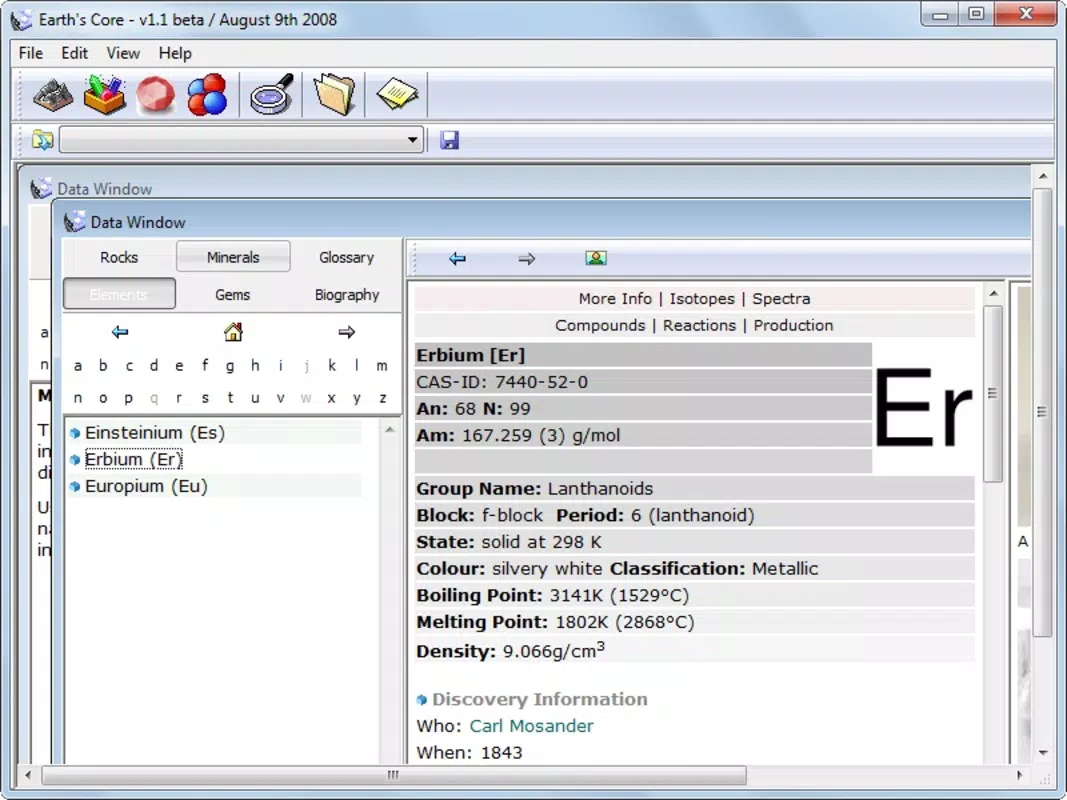Switch to the Glossary category
The image size is (1067, 800).
click(x=346, y=257)
